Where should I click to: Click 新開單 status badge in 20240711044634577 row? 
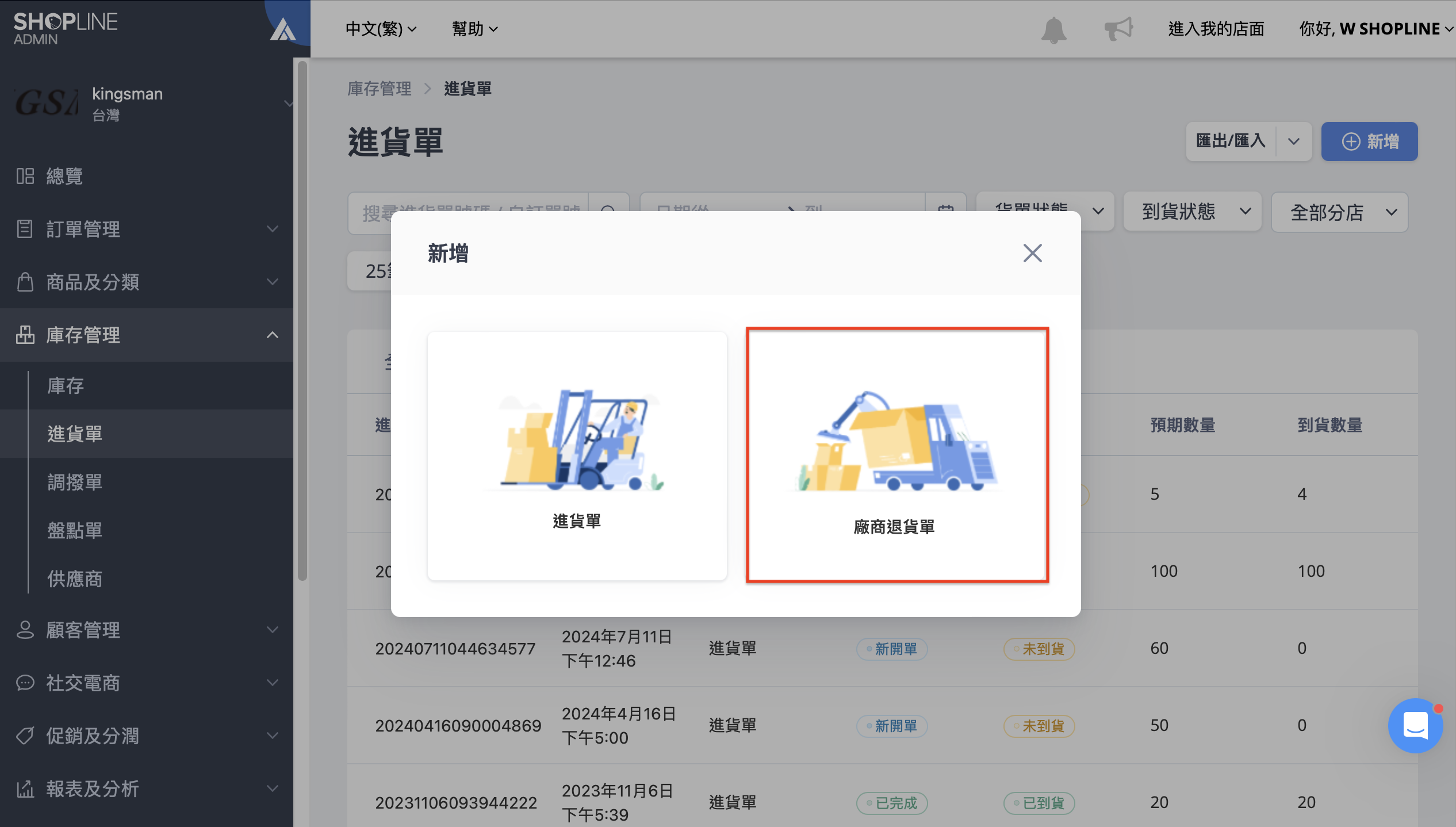892,649
